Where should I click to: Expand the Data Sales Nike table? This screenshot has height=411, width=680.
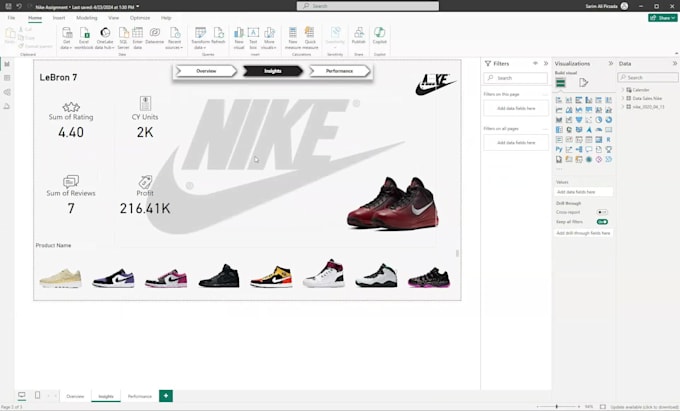click(623, 98)
